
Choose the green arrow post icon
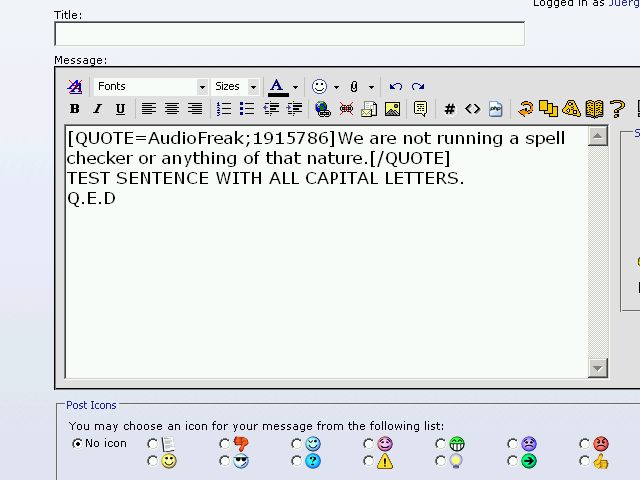(x=512, y=461)
